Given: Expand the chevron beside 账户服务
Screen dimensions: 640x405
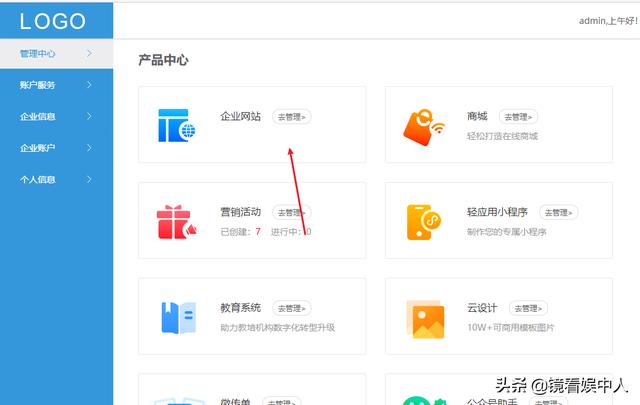Looking at the screenshot, I should pos(89,85).
